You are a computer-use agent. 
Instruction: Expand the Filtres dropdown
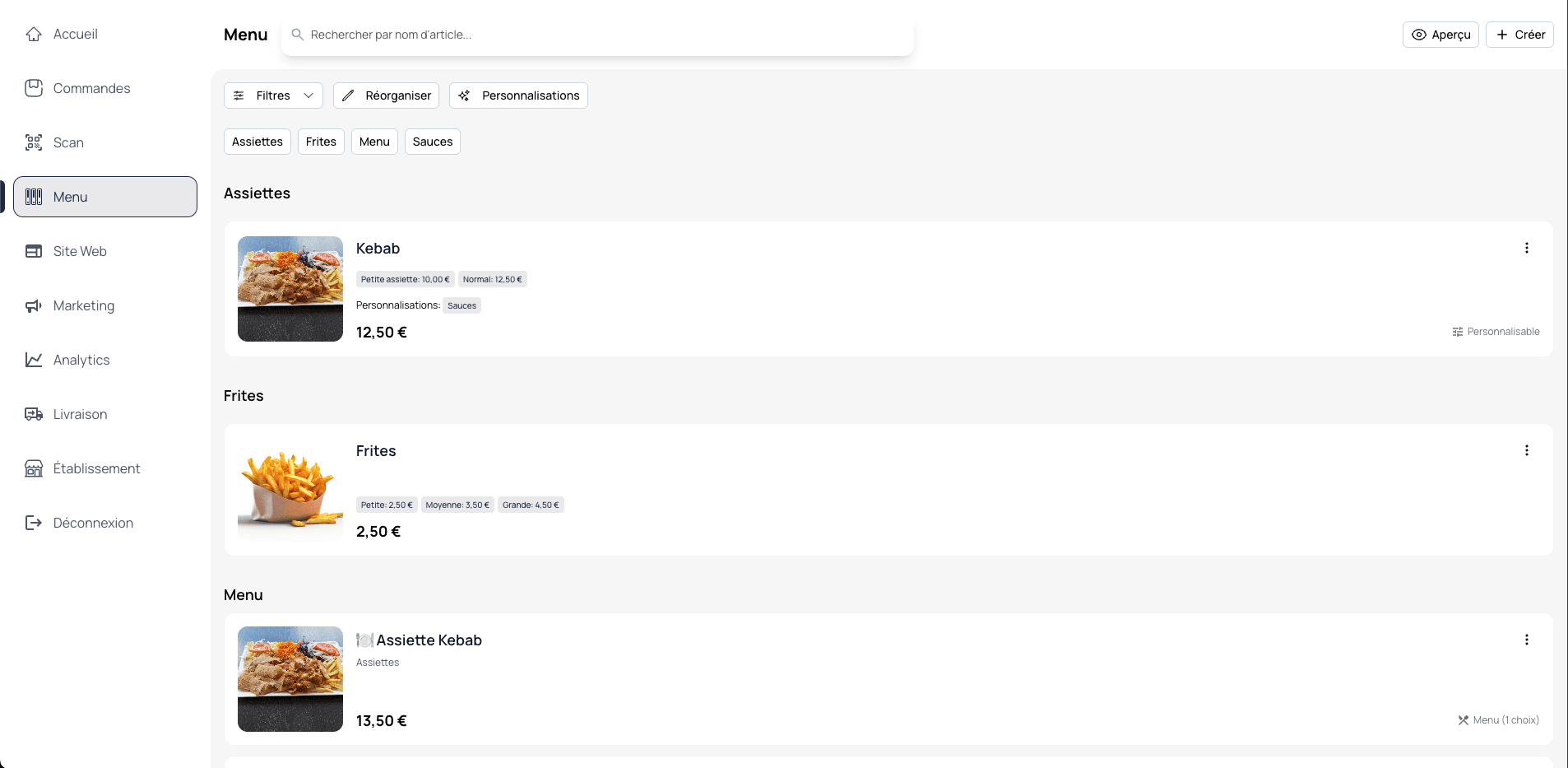pyautogui.click(x=273, y=95)
